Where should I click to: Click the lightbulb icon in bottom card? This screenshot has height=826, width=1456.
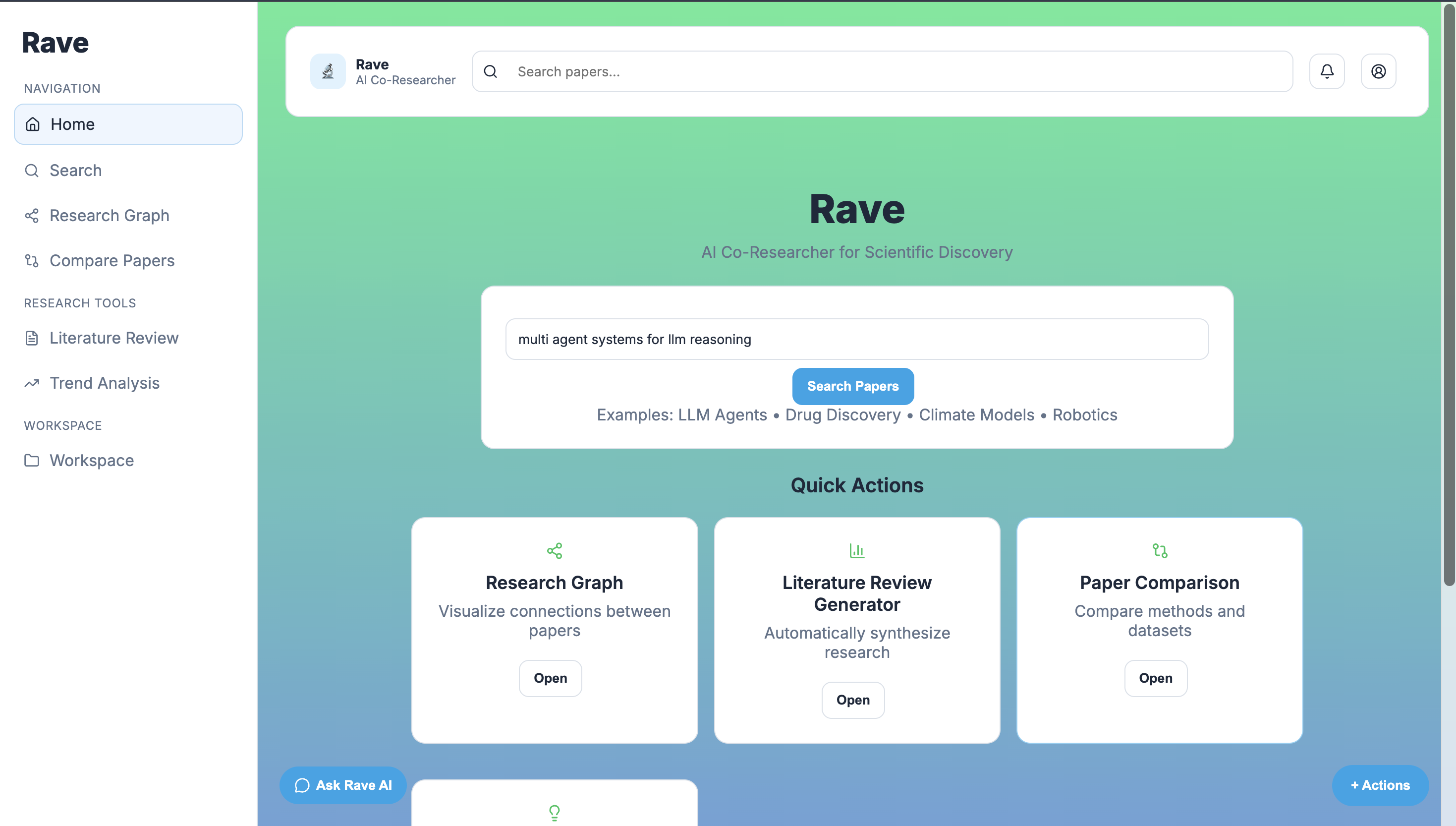[x=554, y=813]
